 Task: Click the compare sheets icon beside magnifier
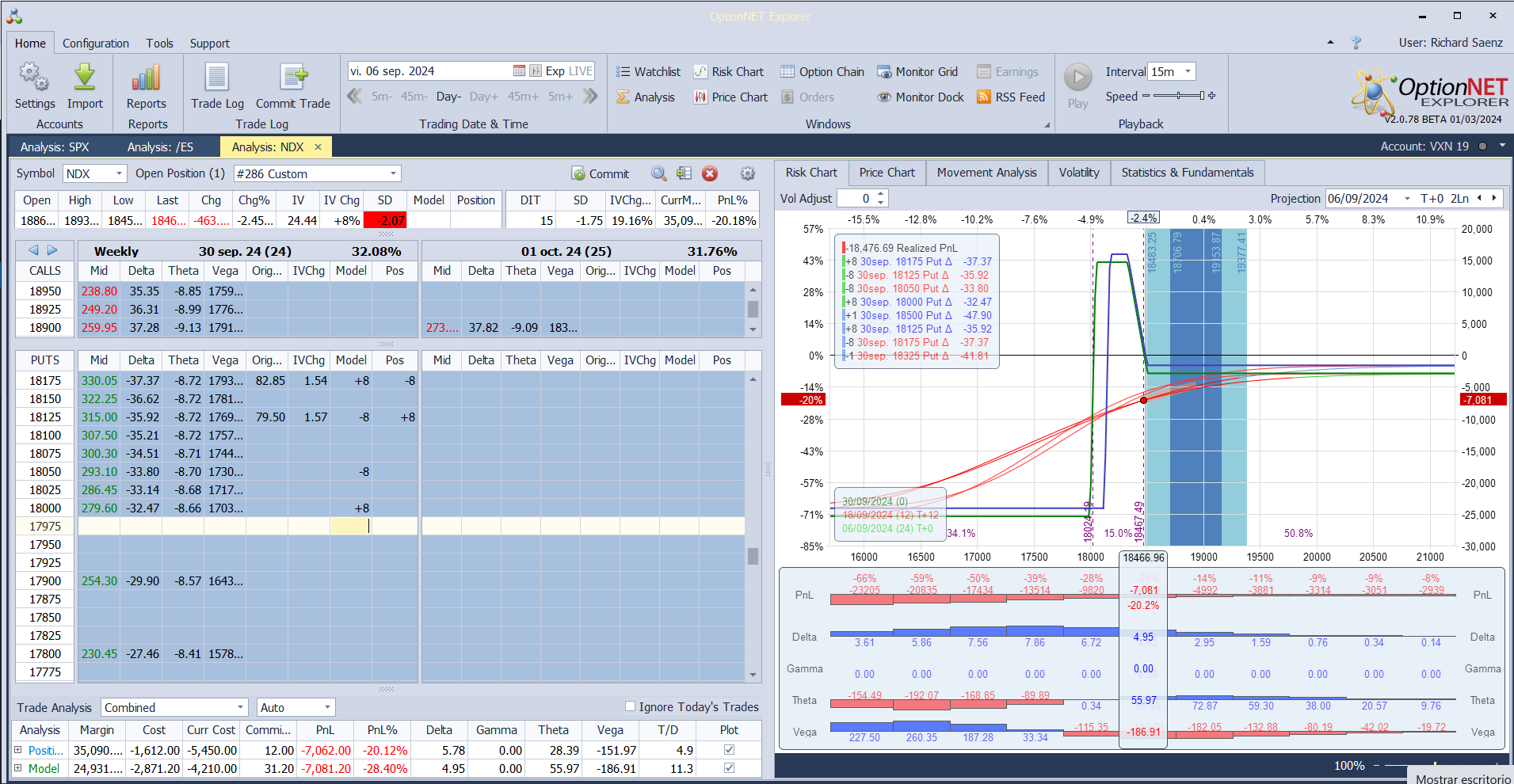tap(684, 173)
